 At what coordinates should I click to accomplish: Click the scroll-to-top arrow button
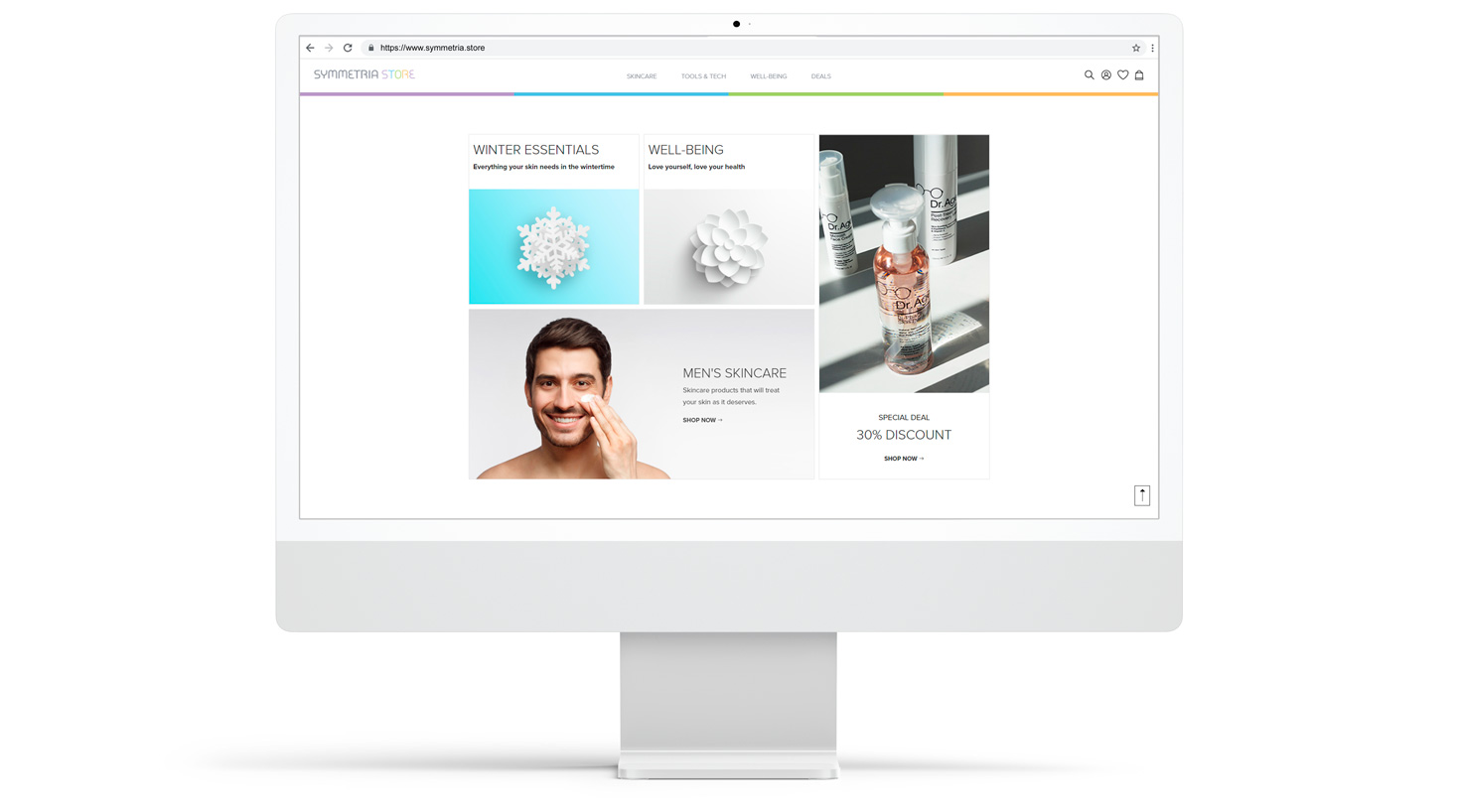pyautogui.click(x=1142, y=495)
